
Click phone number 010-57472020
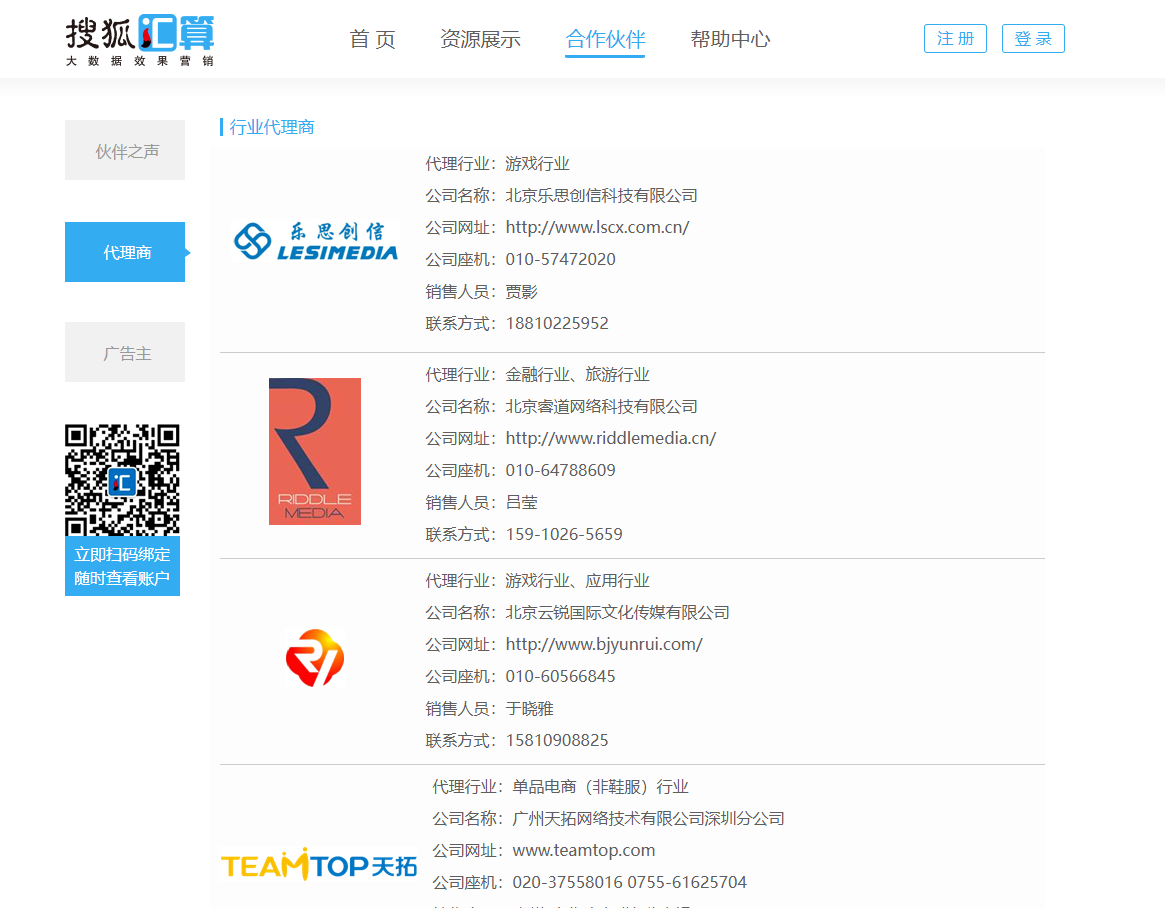(x=561, y=259)
